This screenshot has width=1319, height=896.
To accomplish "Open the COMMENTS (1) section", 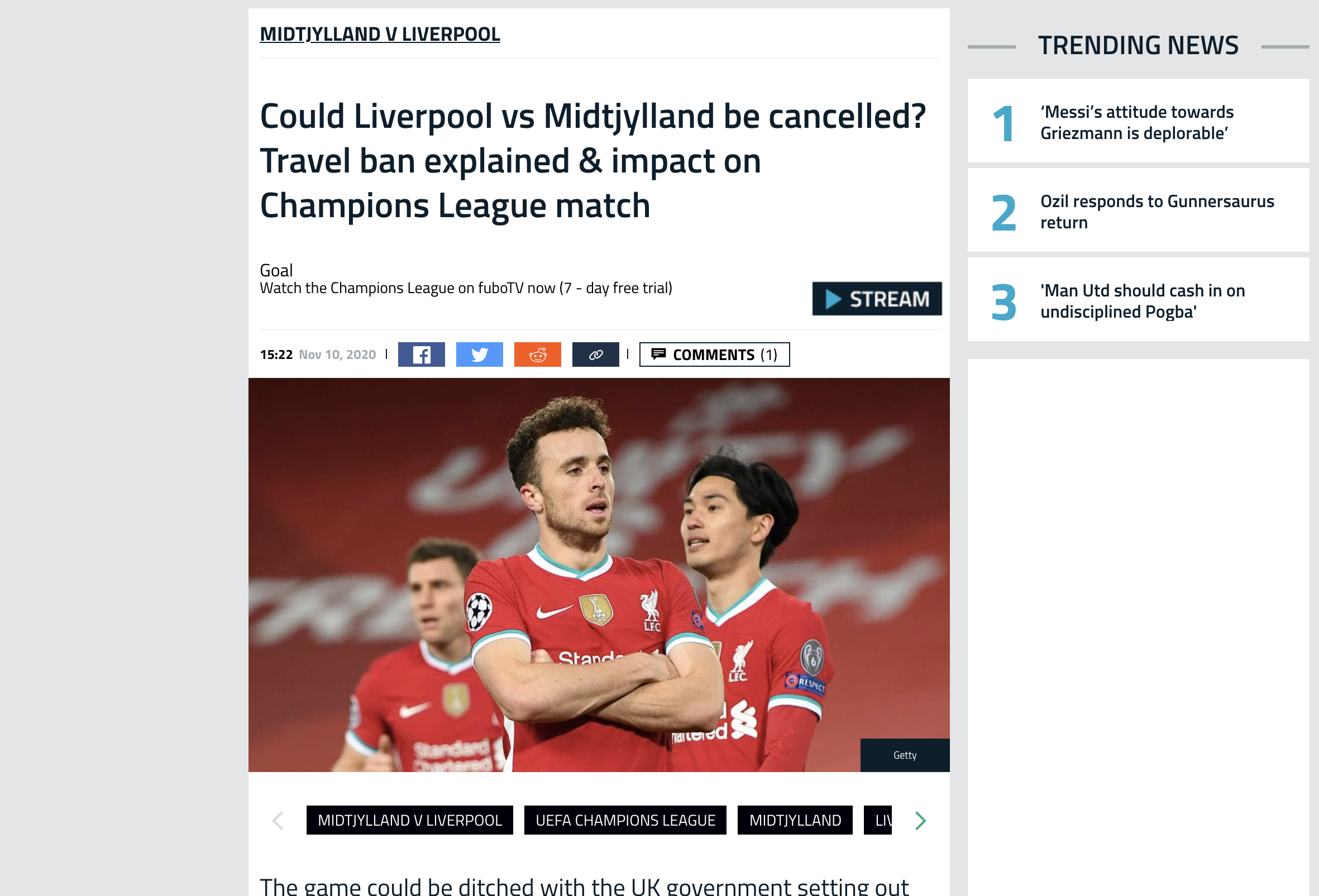I will coord(715,354).
